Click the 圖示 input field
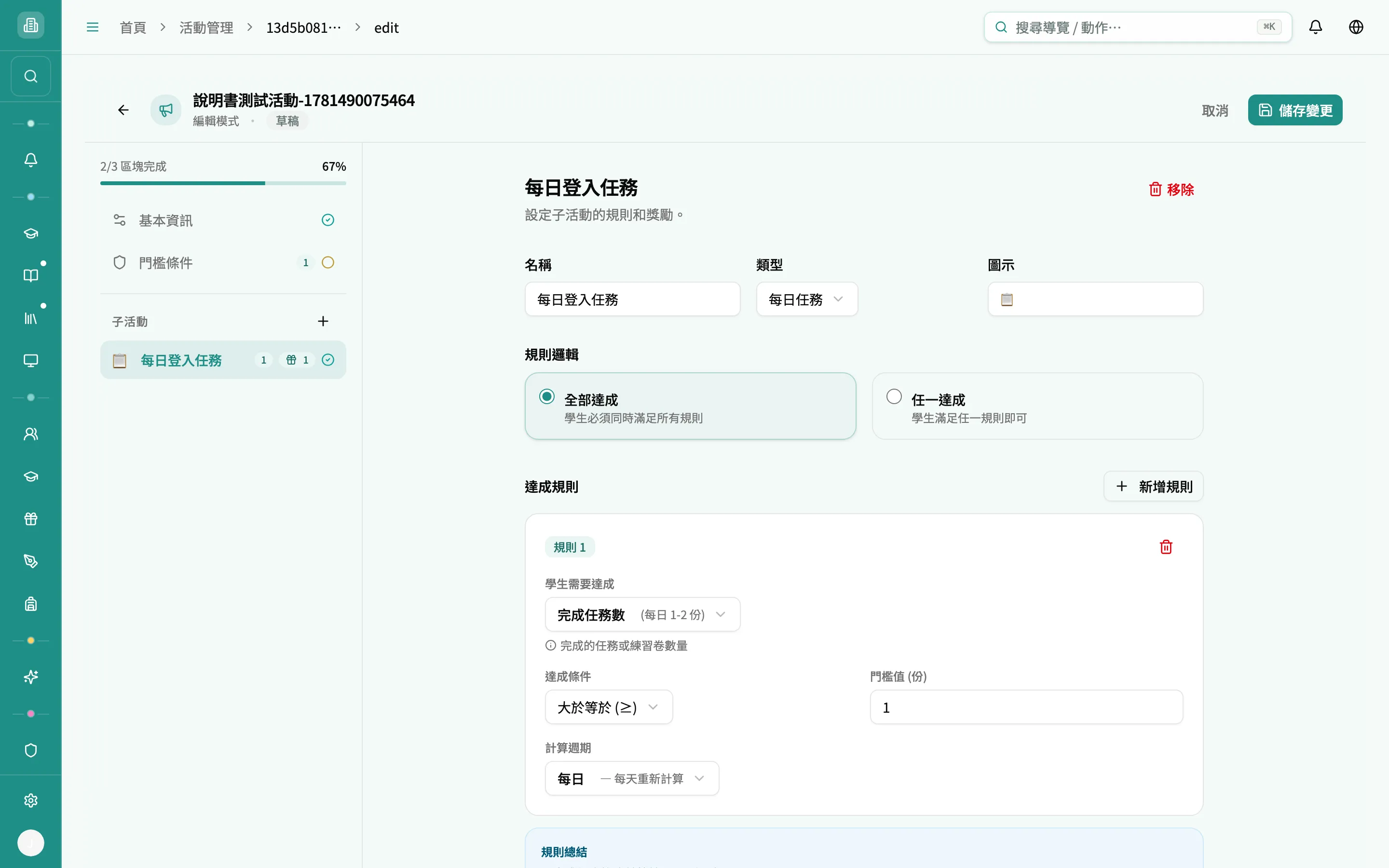The image size is (1389, 868). 1095,299
